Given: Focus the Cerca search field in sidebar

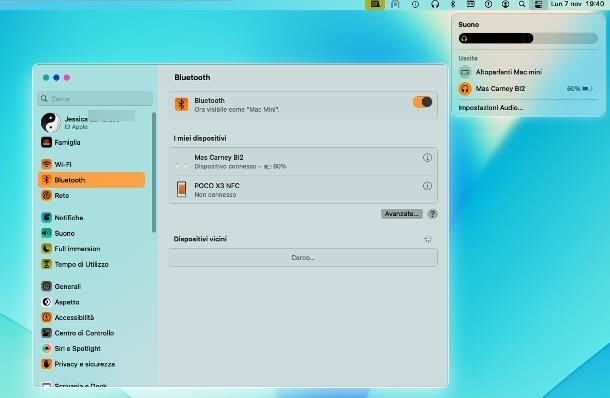Looking at the screenshot, I should click(95, 99).
